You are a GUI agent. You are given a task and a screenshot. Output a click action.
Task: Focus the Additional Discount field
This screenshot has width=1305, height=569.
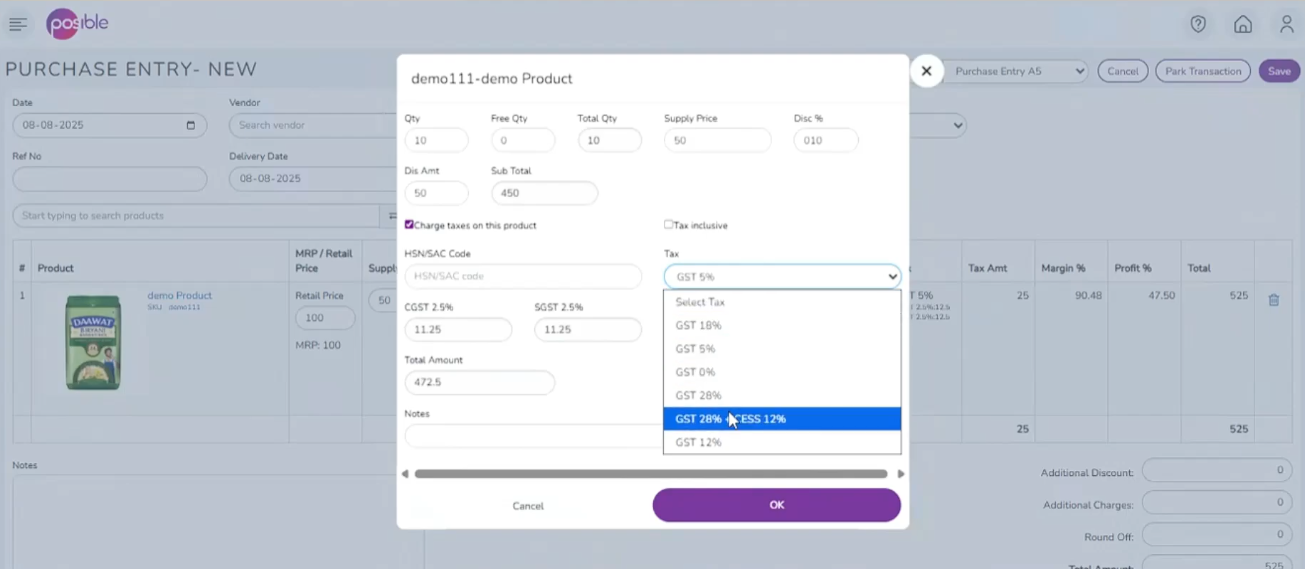pos(1217,471)
